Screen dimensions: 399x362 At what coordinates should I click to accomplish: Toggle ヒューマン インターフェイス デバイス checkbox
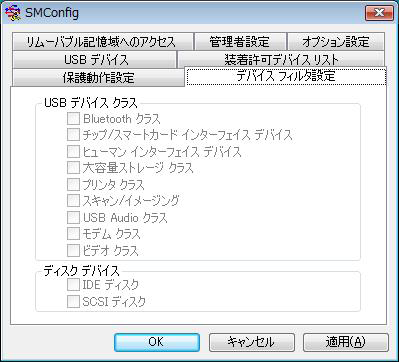pos(73,152)
